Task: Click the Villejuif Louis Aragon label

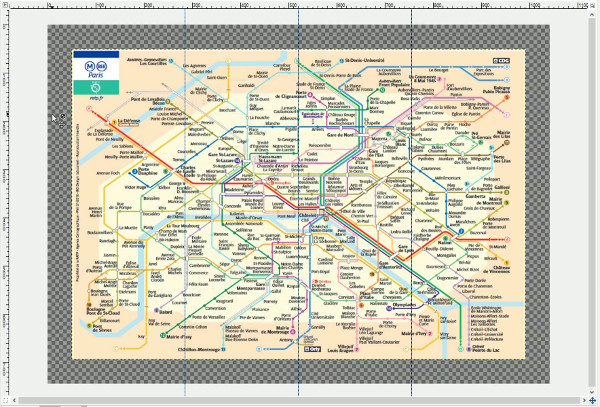Action: point(340,348)
